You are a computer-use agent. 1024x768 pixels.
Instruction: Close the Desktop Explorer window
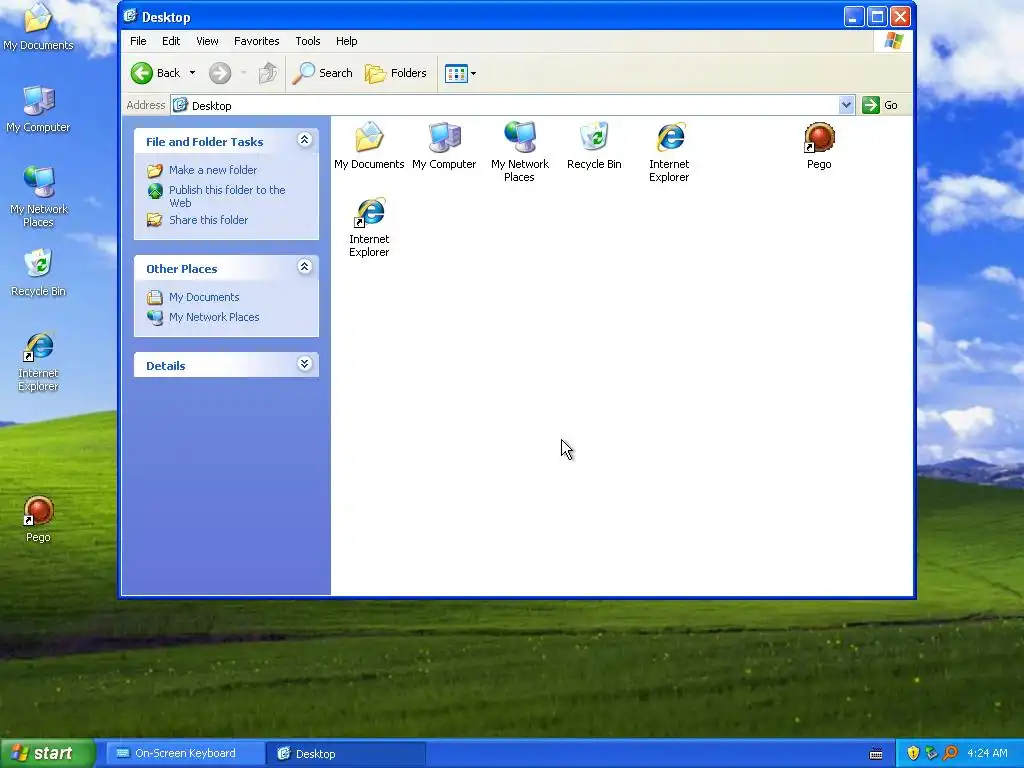tap(901, 17)
